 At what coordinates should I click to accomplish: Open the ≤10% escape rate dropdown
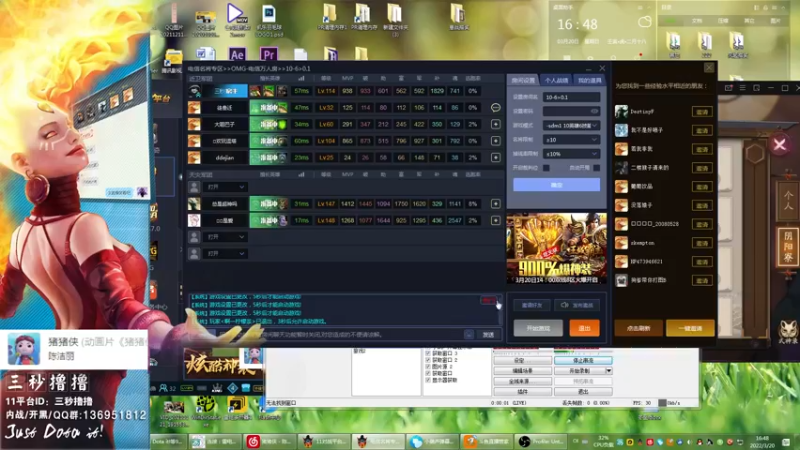point(571,154)
